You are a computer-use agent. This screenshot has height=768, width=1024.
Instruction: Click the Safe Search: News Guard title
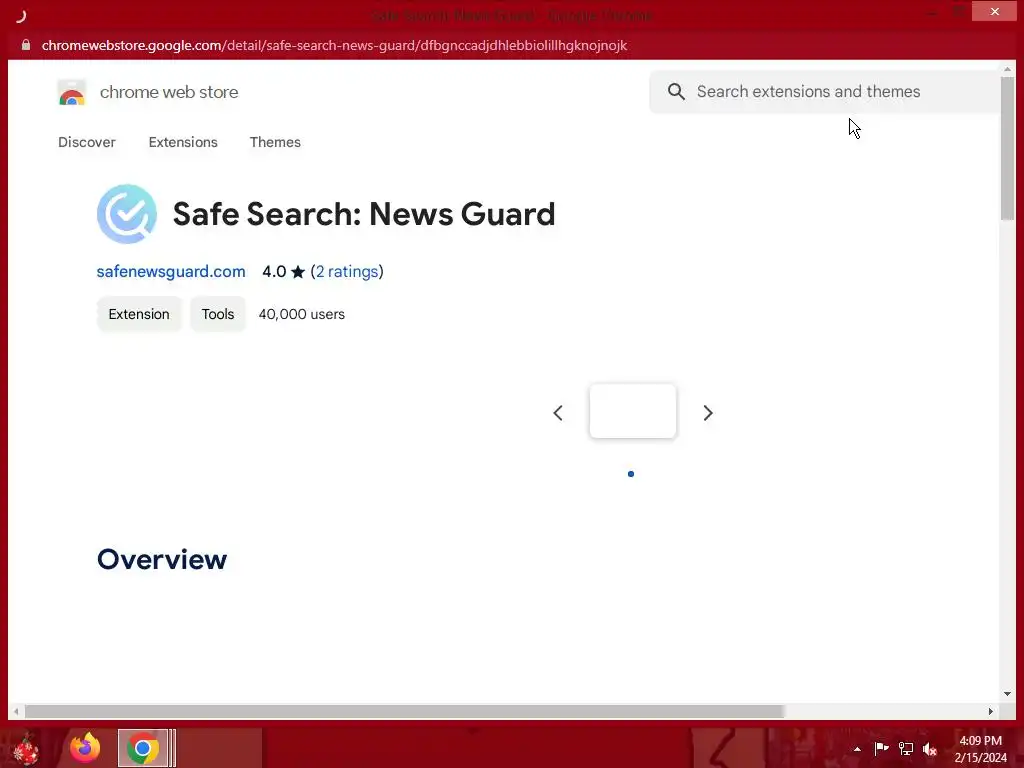[364, 214]
